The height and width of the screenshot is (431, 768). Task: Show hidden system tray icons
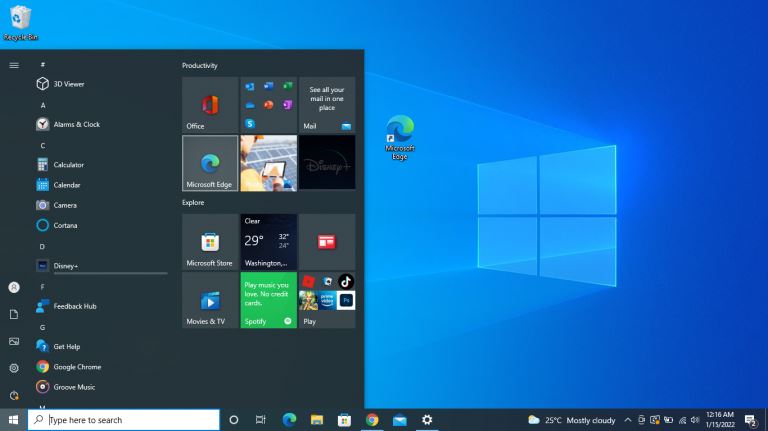pyautogui.click(x=627, y=420)
